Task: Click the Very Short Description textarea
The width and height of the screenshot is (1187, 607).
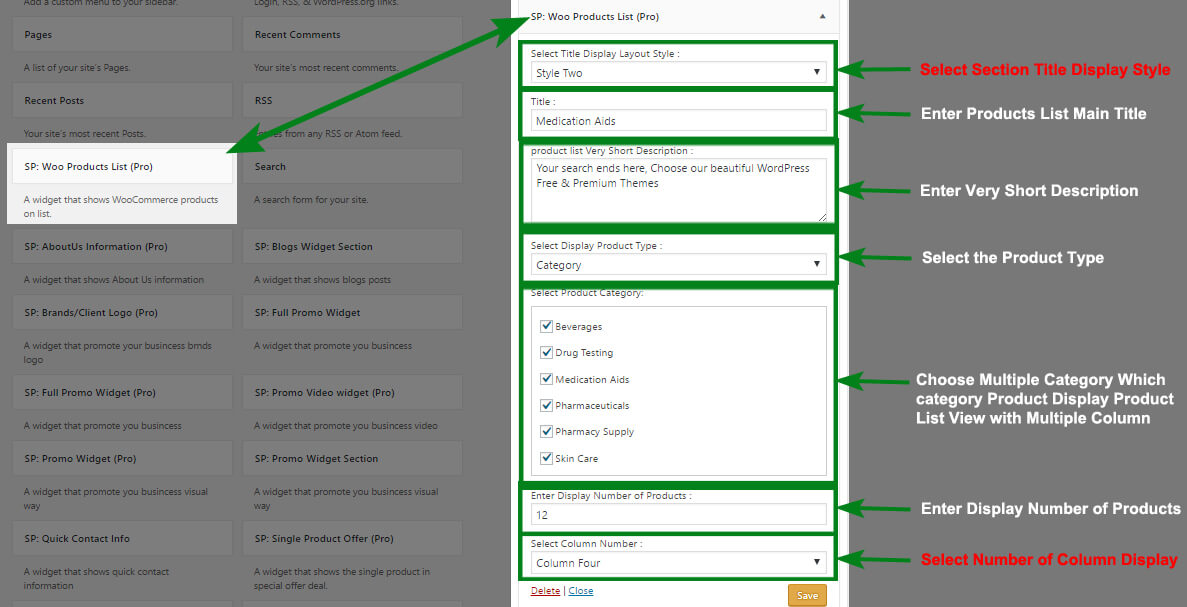Action: [x=678, y=190]
